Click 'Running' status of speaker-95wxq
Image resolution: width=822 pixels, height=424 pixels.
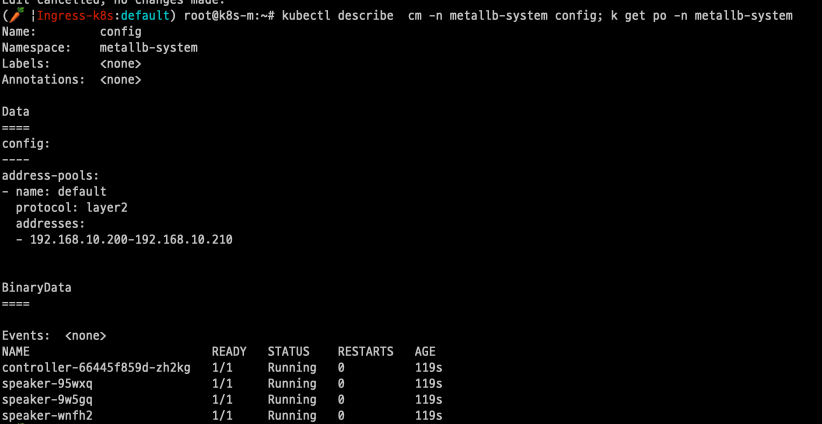tap(292, 384)
